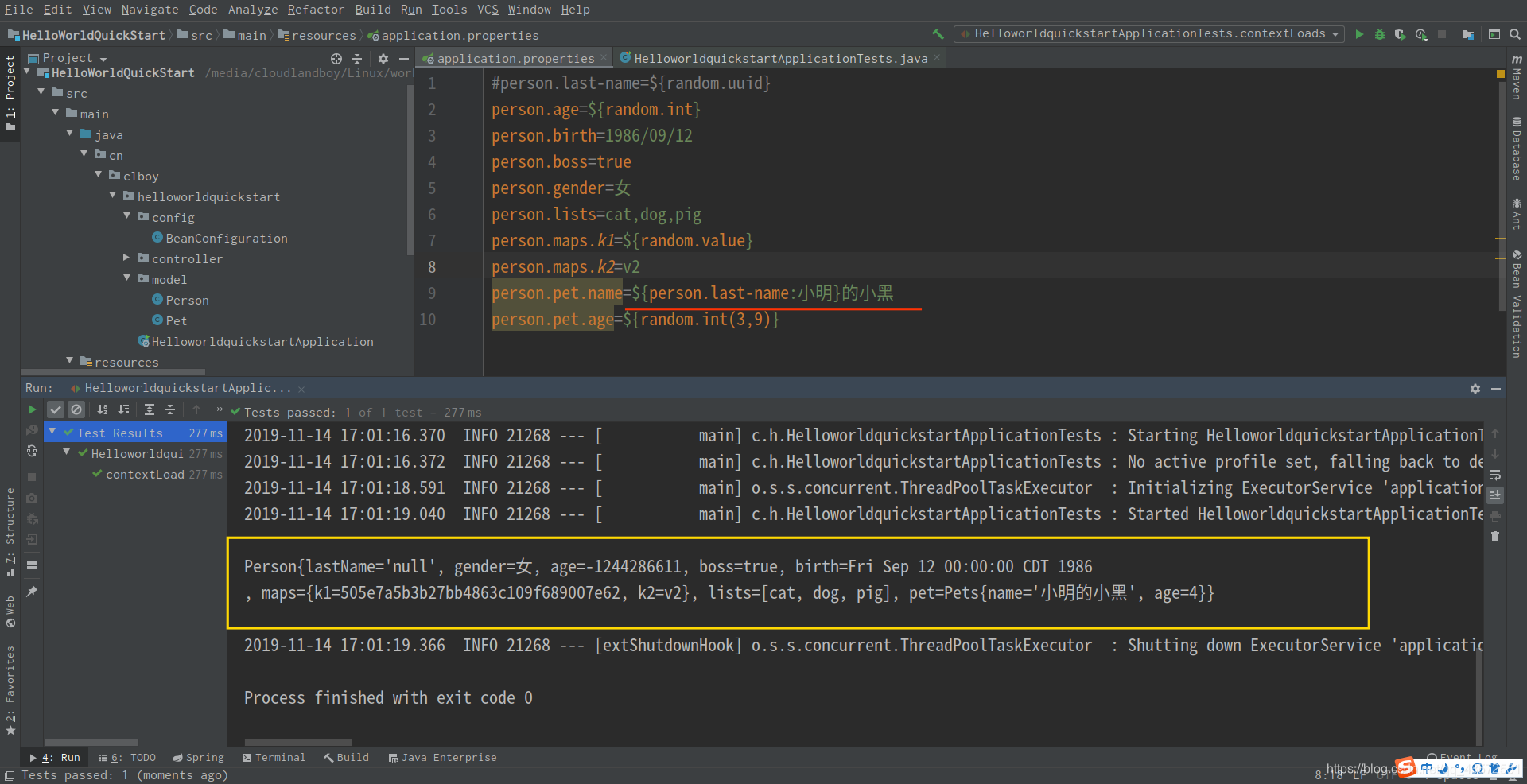Select application.properties editor tab

[x=515, y=59]
